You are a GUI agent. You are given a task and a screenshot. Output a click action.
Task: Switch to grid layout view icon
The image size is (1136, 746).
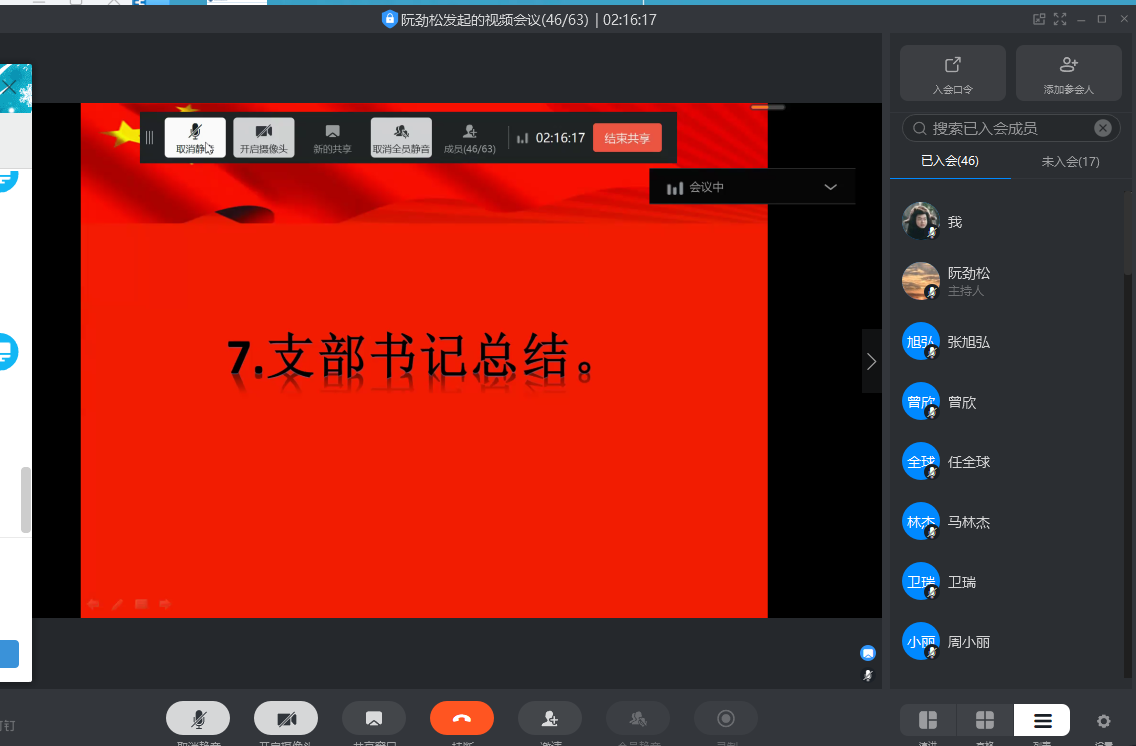(984, 719)
